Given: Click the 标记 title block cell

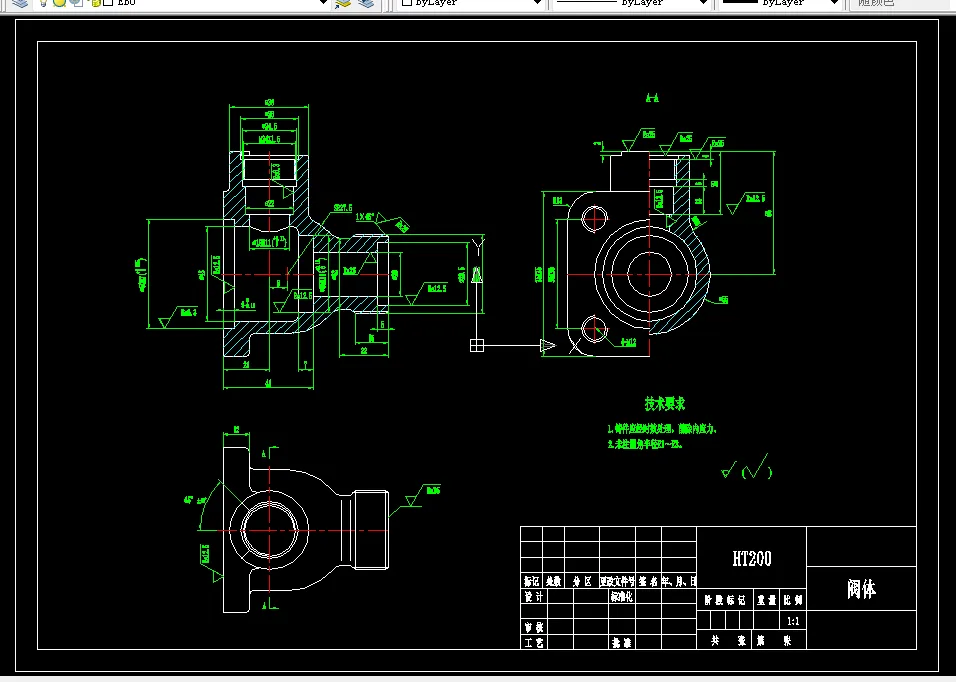Looking at the screenshot, I should click(532, 581).
